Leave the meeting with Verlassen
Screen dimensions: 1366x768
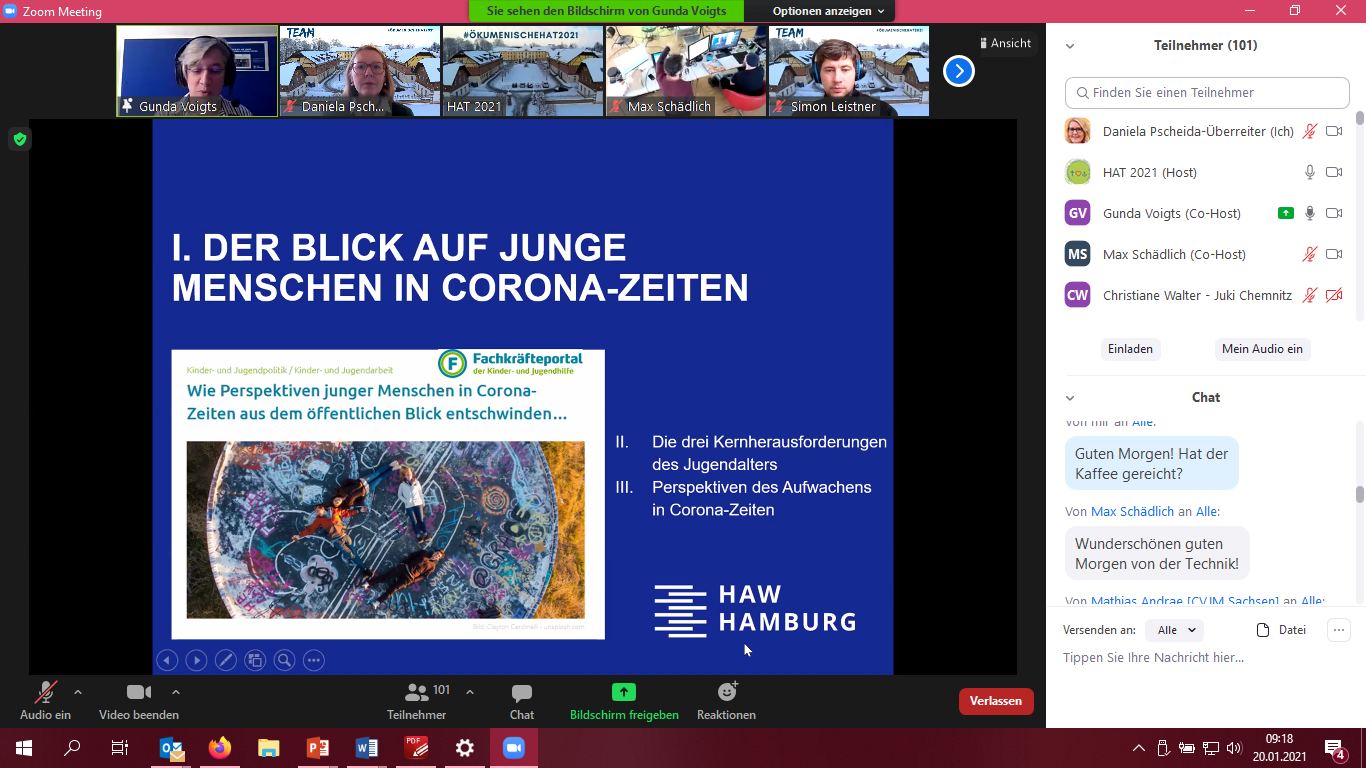(x=996, y=701)
